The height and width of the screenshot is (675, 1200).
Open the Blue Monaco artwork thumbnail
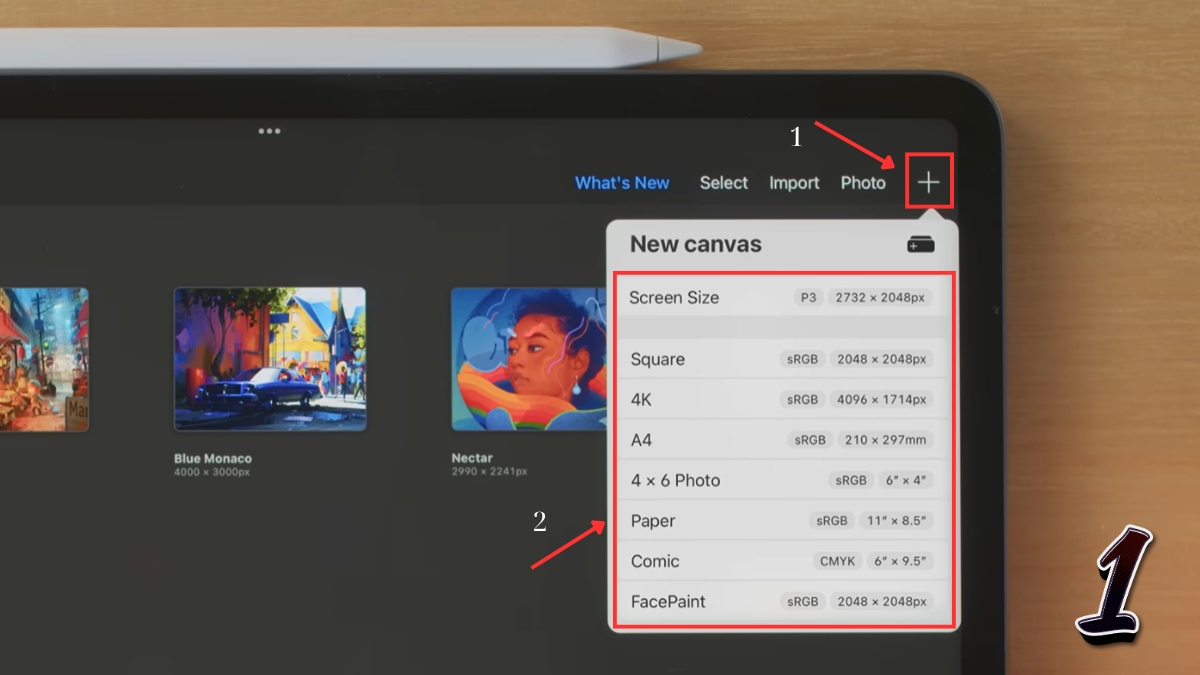pos(270,359)
